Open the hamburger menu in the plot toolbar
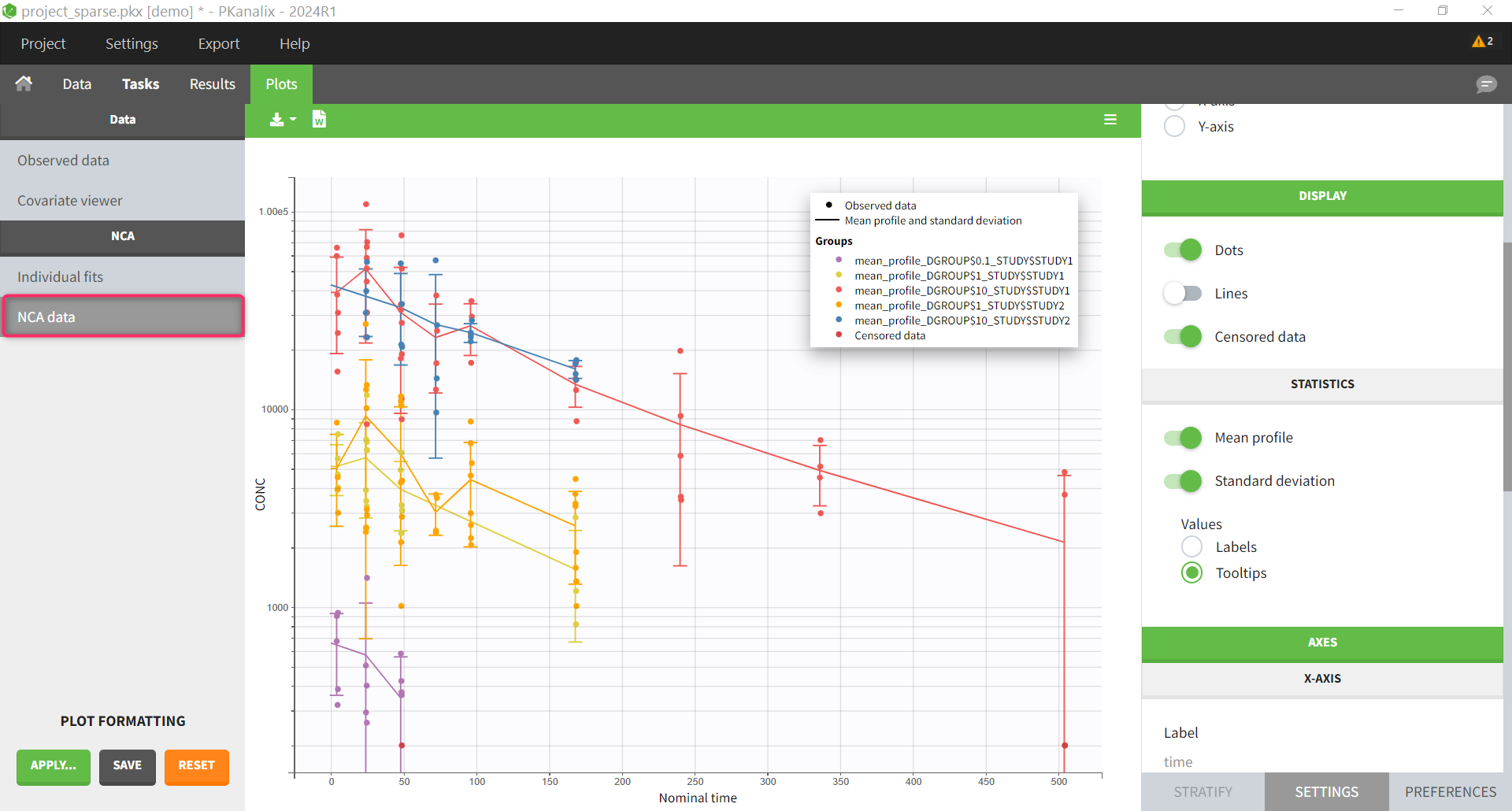The width and height of the screenshot is (1512, 811). coord(1110,120)
